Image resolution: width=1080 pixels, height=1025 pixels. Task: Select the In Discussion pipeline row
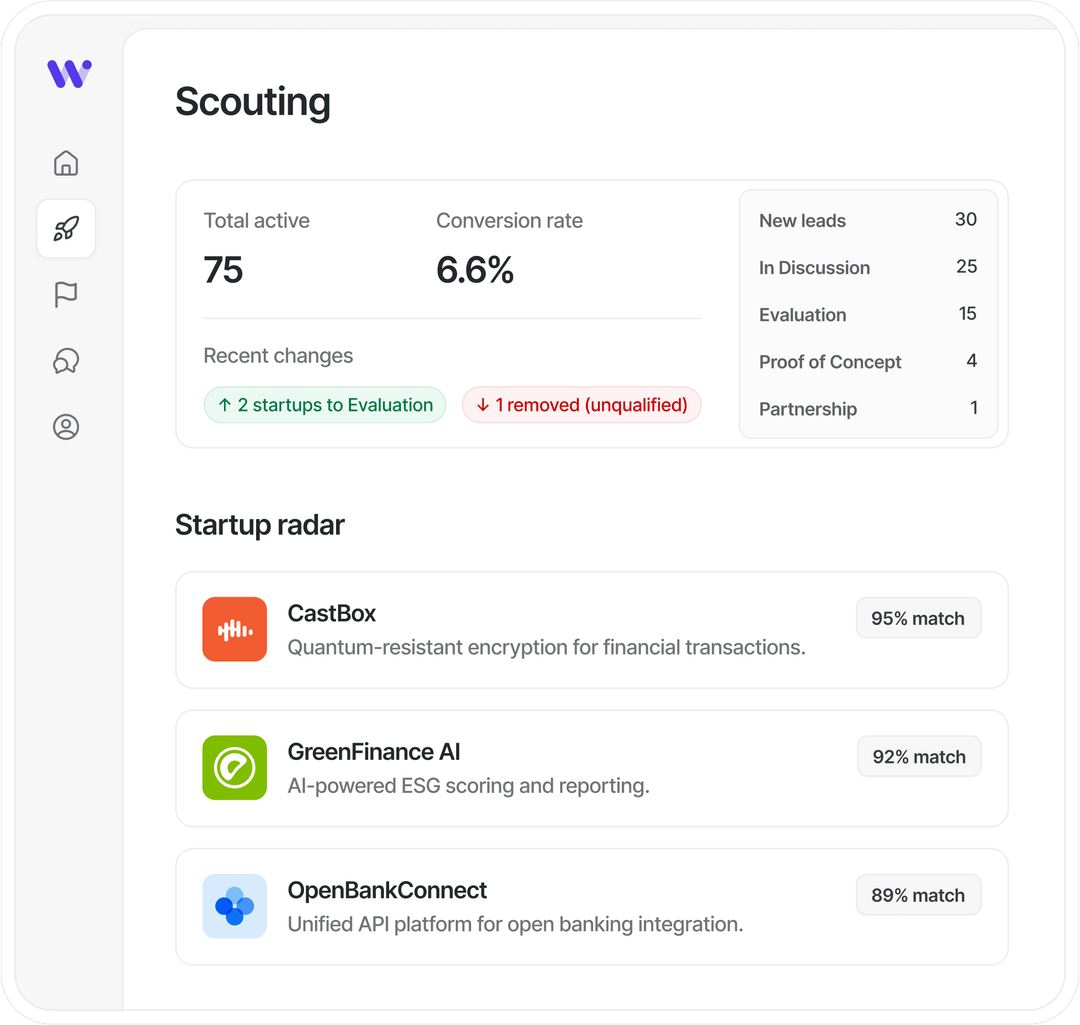tap(867, 268)
